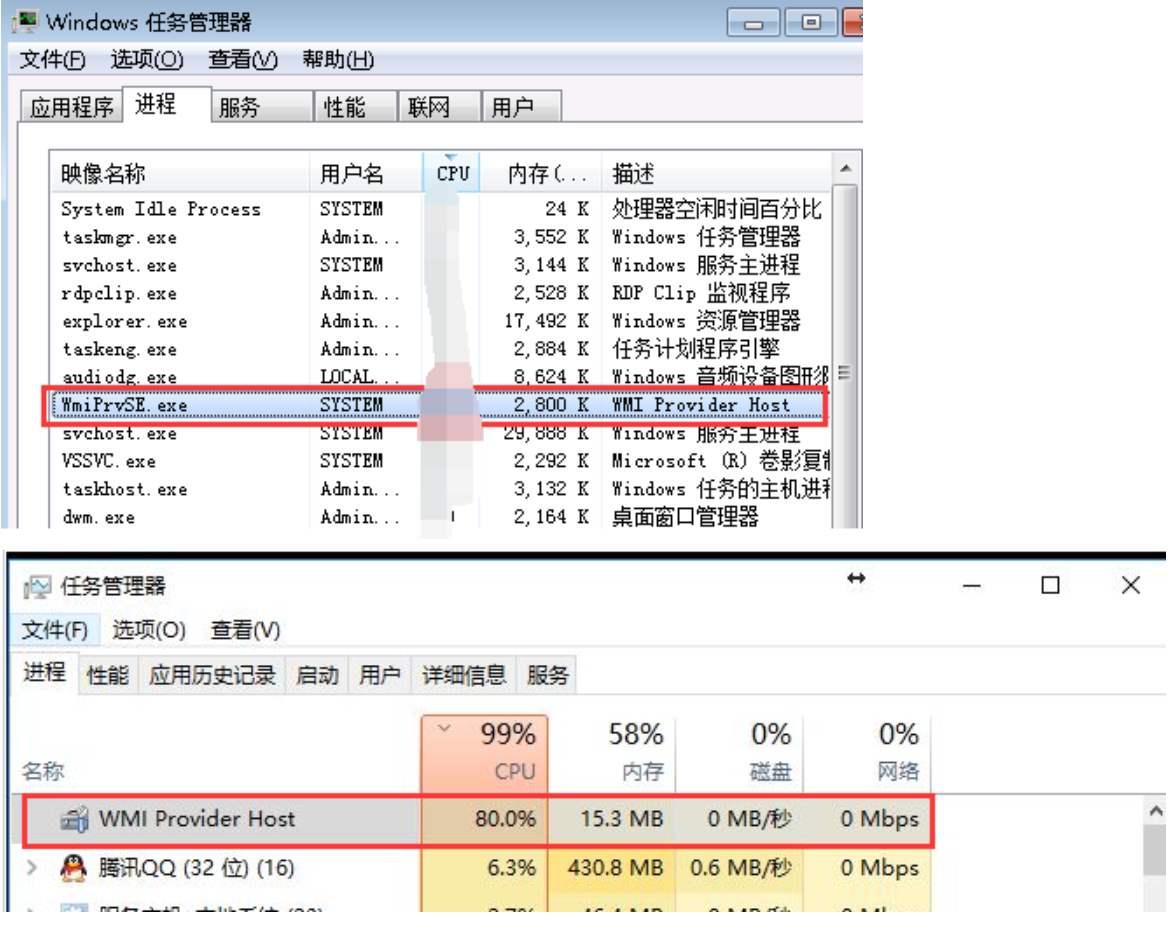Screen dimensions: 1175x940
Task: Switch to 服务 tab in Windows 任务管理器
Action: coord(261,106)
